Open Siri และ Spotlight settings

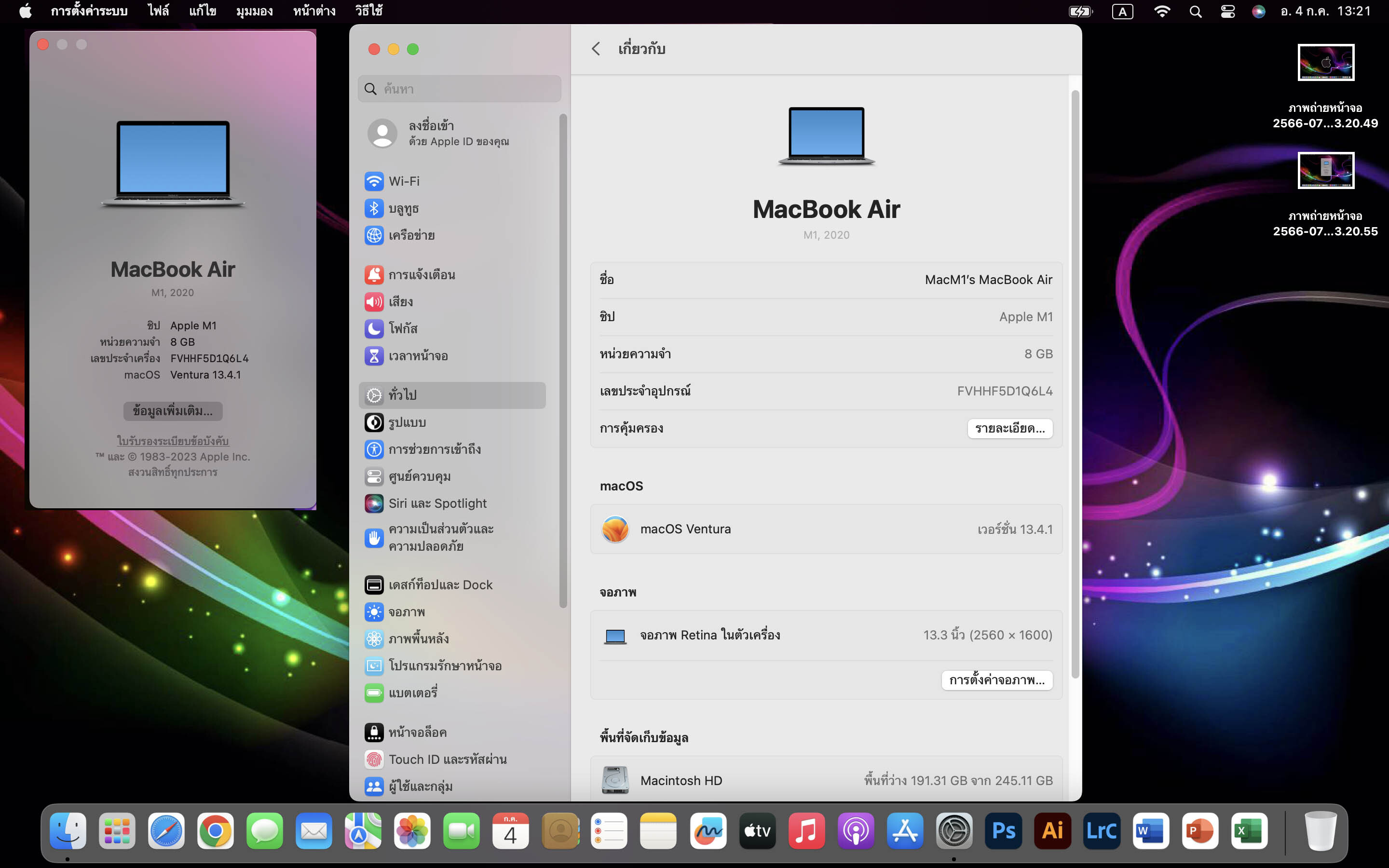point(452,503)
